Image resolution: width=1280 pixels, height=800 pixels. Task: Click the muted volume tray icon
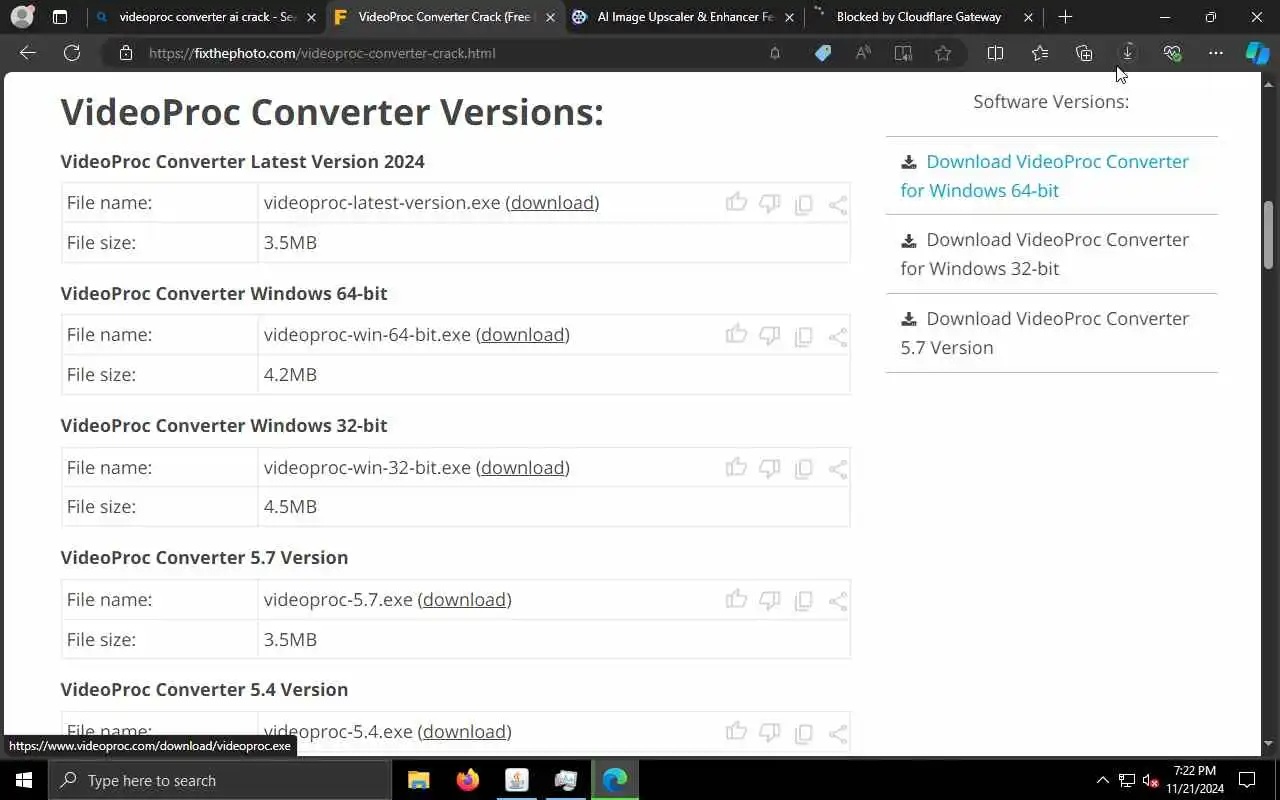coord(1150,780)
